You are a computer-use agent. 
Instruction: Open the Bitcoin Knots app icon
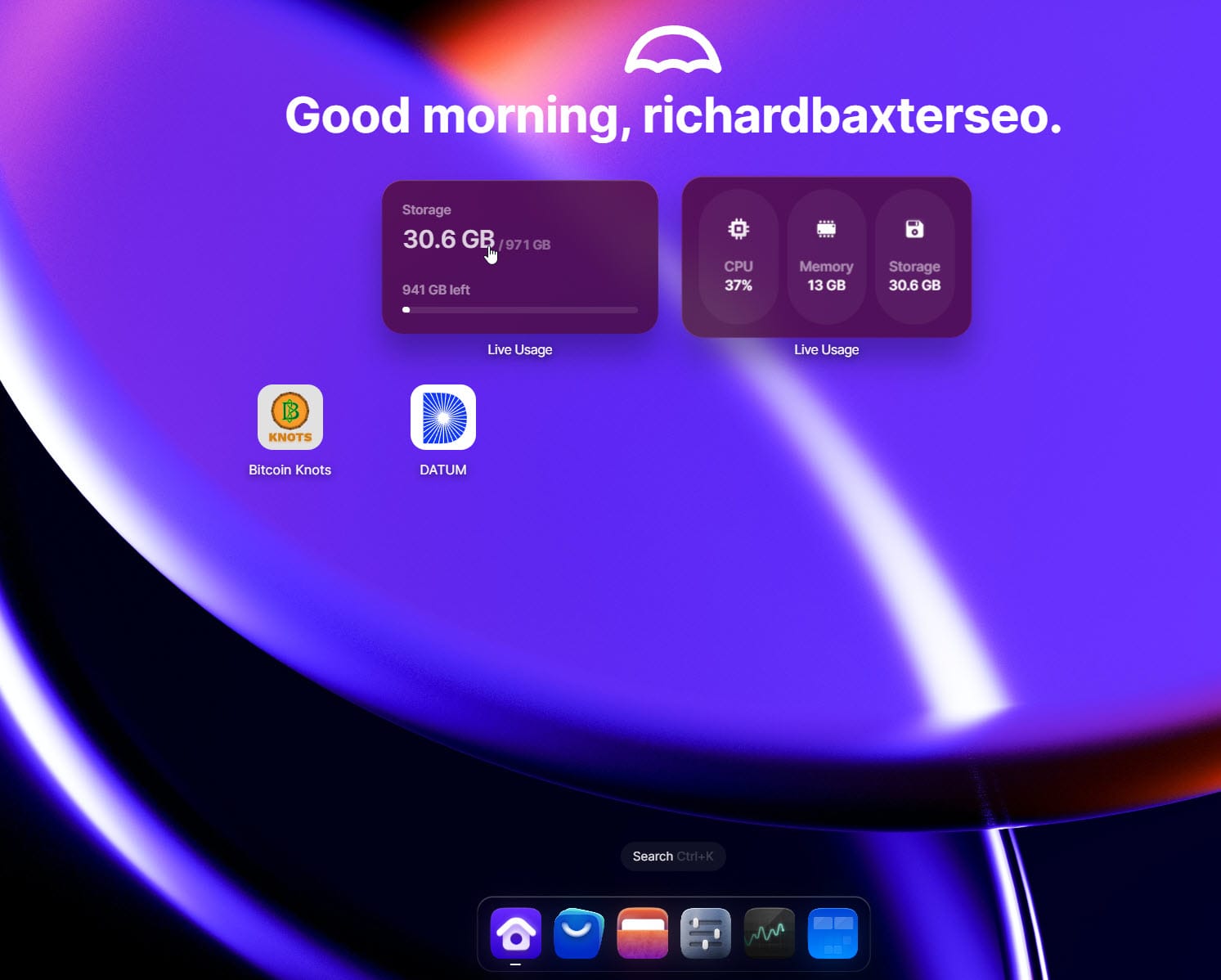tap(290, 417)
